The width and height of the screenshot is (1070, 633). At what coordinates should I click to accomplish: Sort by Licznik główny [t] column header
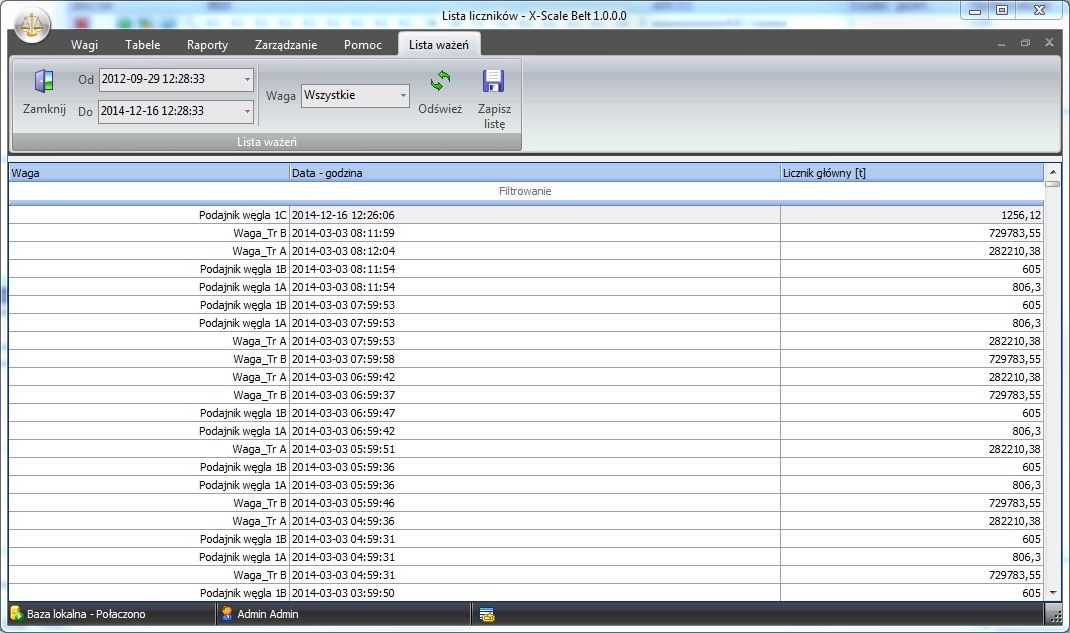pos(910,173)
